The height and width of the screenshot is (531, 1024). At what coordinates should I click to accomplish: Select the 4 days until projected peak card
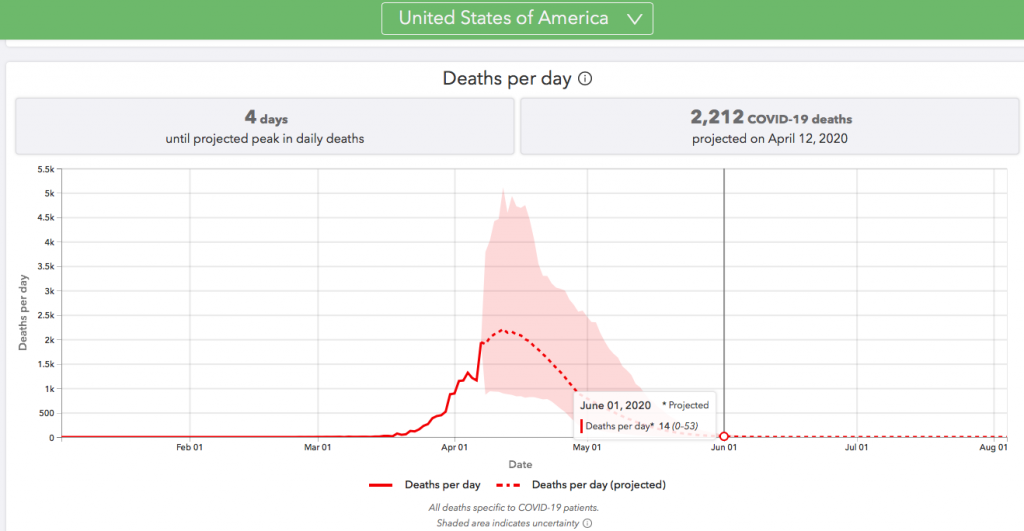264,128
